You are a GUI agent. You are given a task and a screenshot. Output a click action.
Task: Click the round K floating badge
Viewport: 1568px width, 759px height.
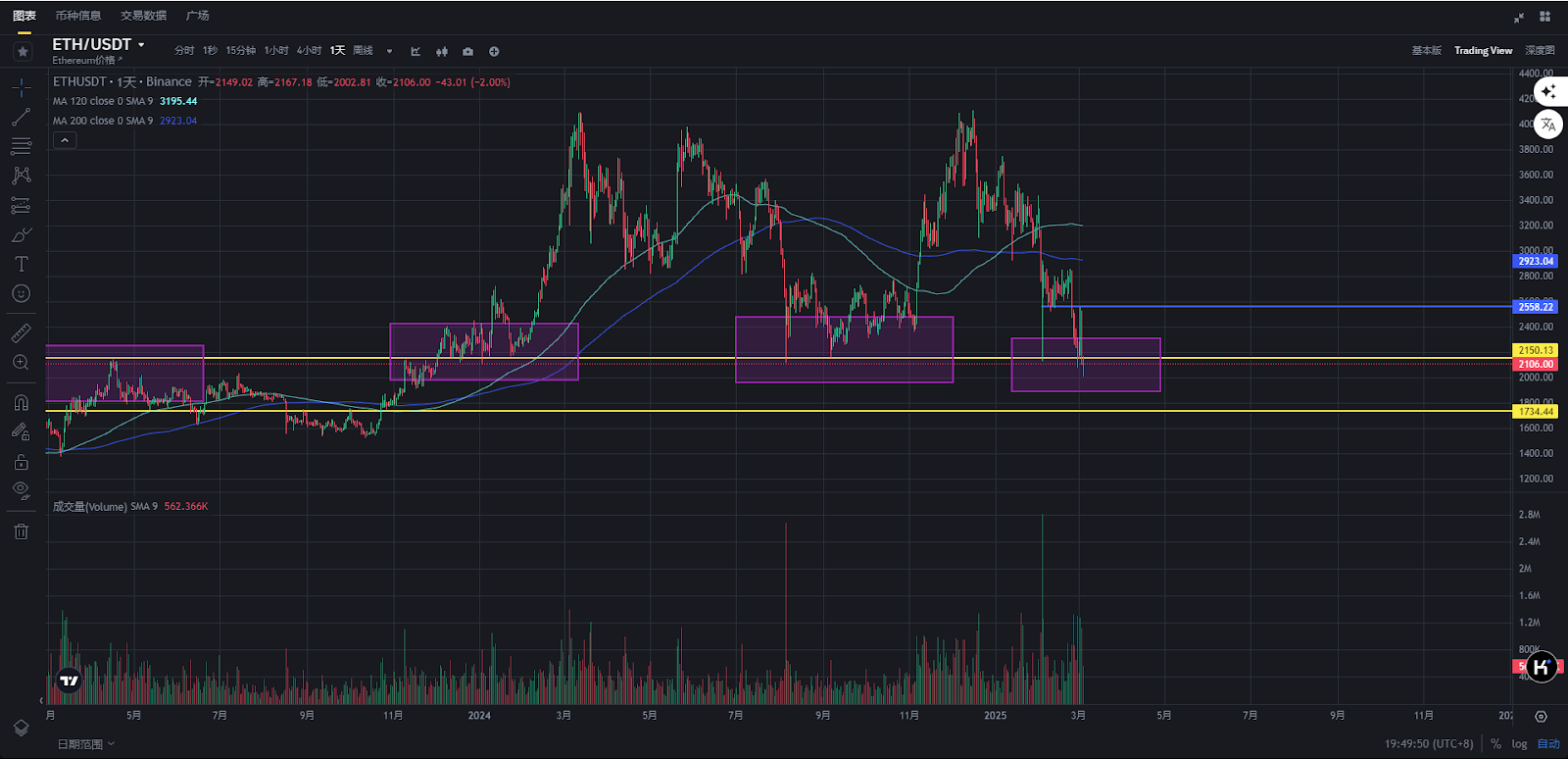tap(1542, 667)
